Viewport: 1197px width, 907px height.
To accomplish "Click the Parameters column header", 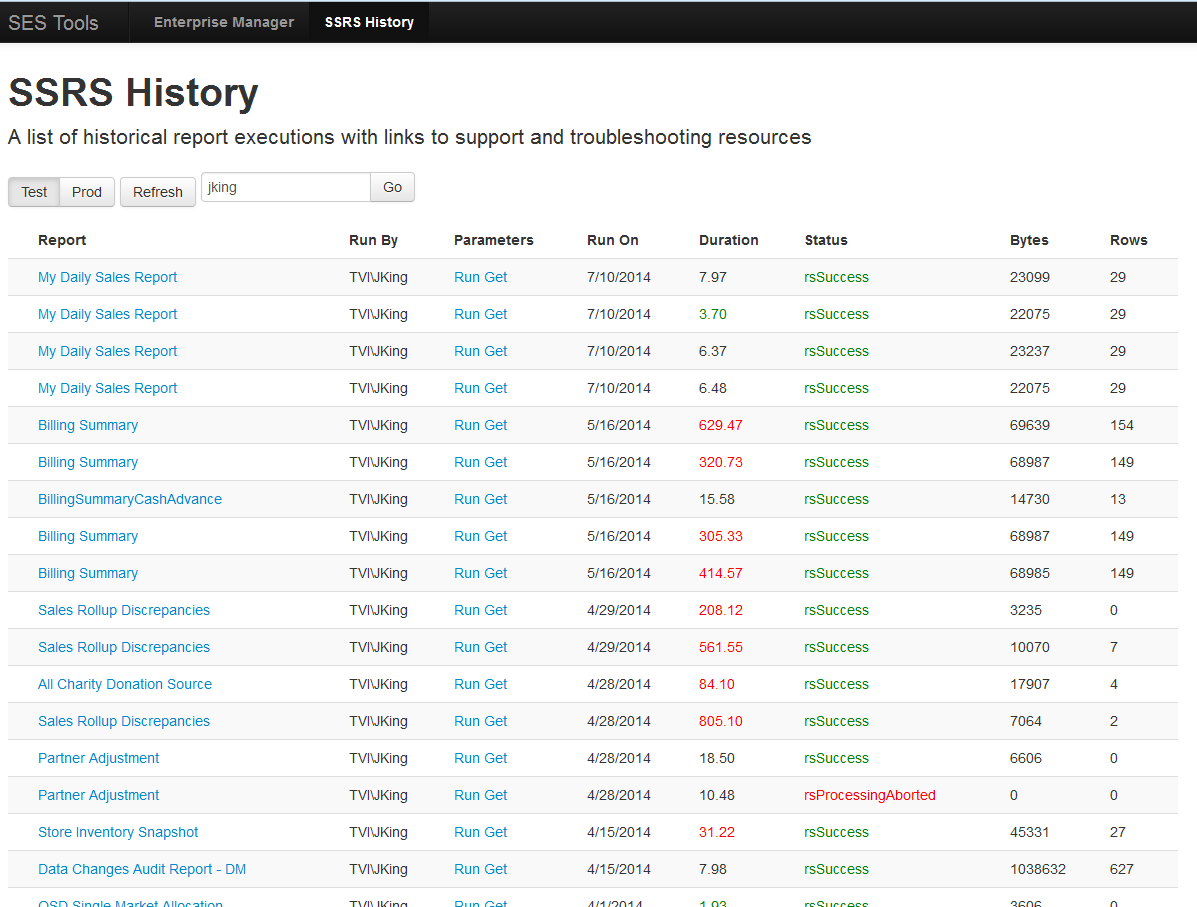I will 493,240.
